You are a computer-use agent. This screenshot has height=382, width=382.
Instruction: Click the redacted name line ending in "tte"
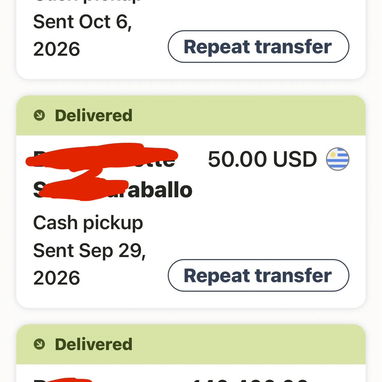pos(104,158)
